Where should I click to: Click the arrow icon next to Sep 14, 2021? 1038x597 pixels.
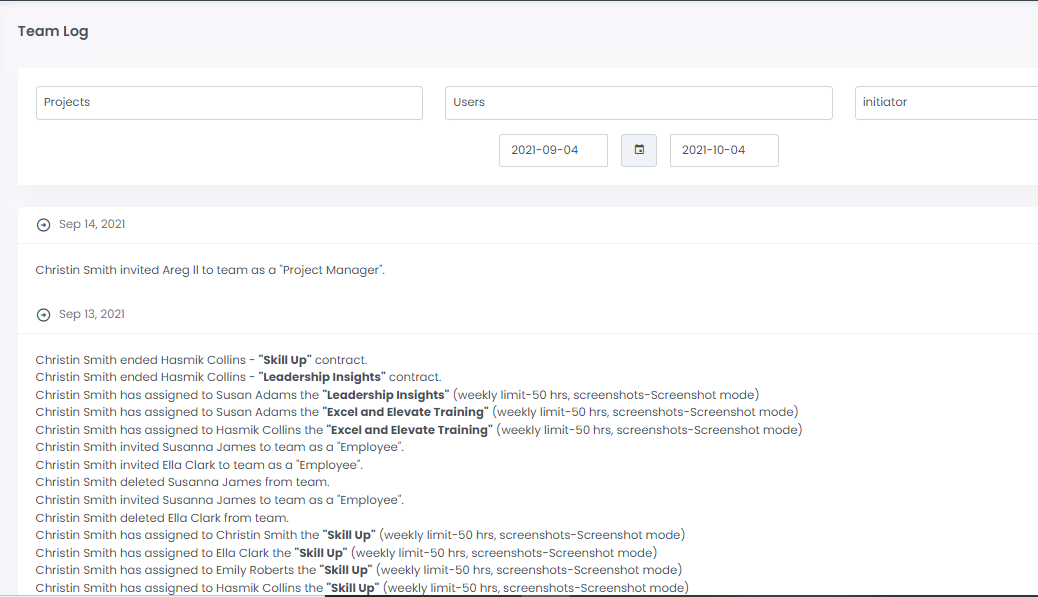[43, 224]
